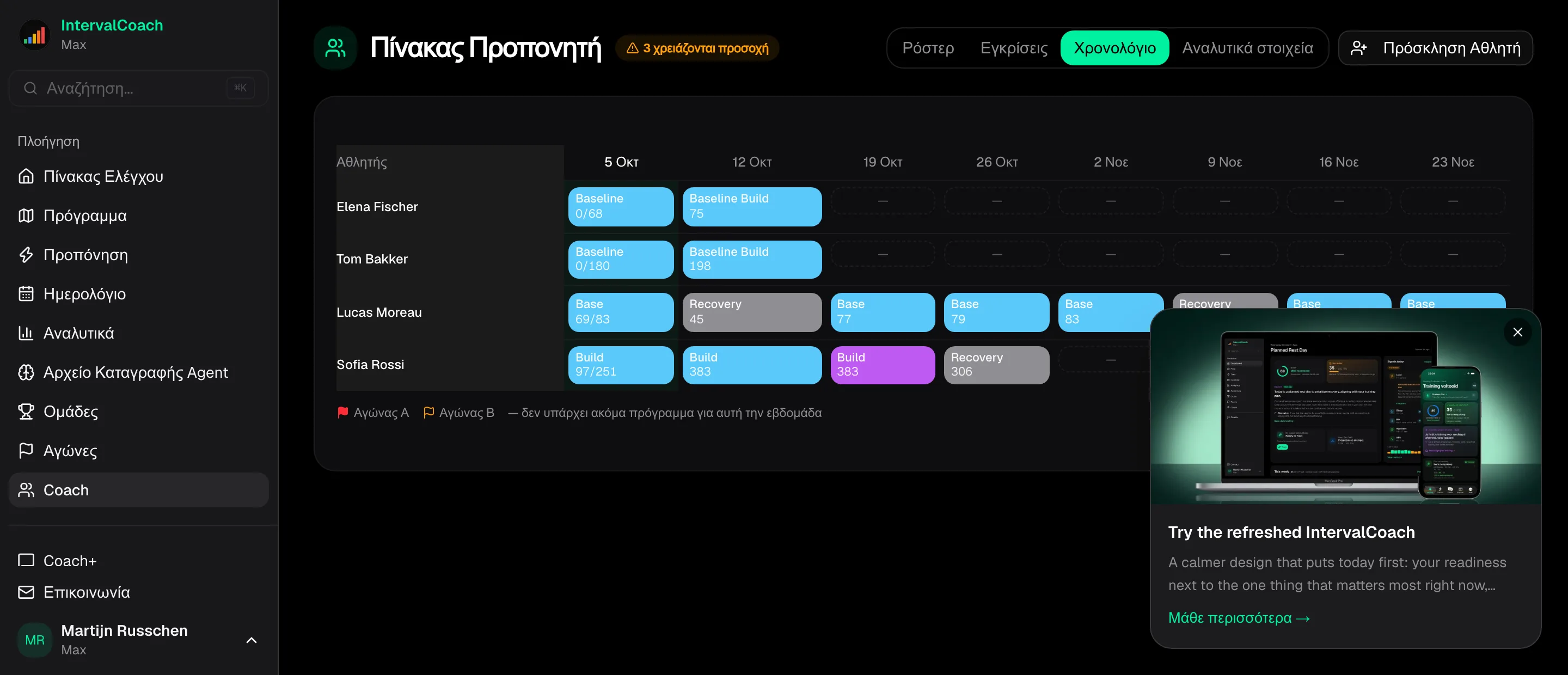
Task: Click the 3 χρειάζονται προσοχή warning badge
Action: point(697,47)
